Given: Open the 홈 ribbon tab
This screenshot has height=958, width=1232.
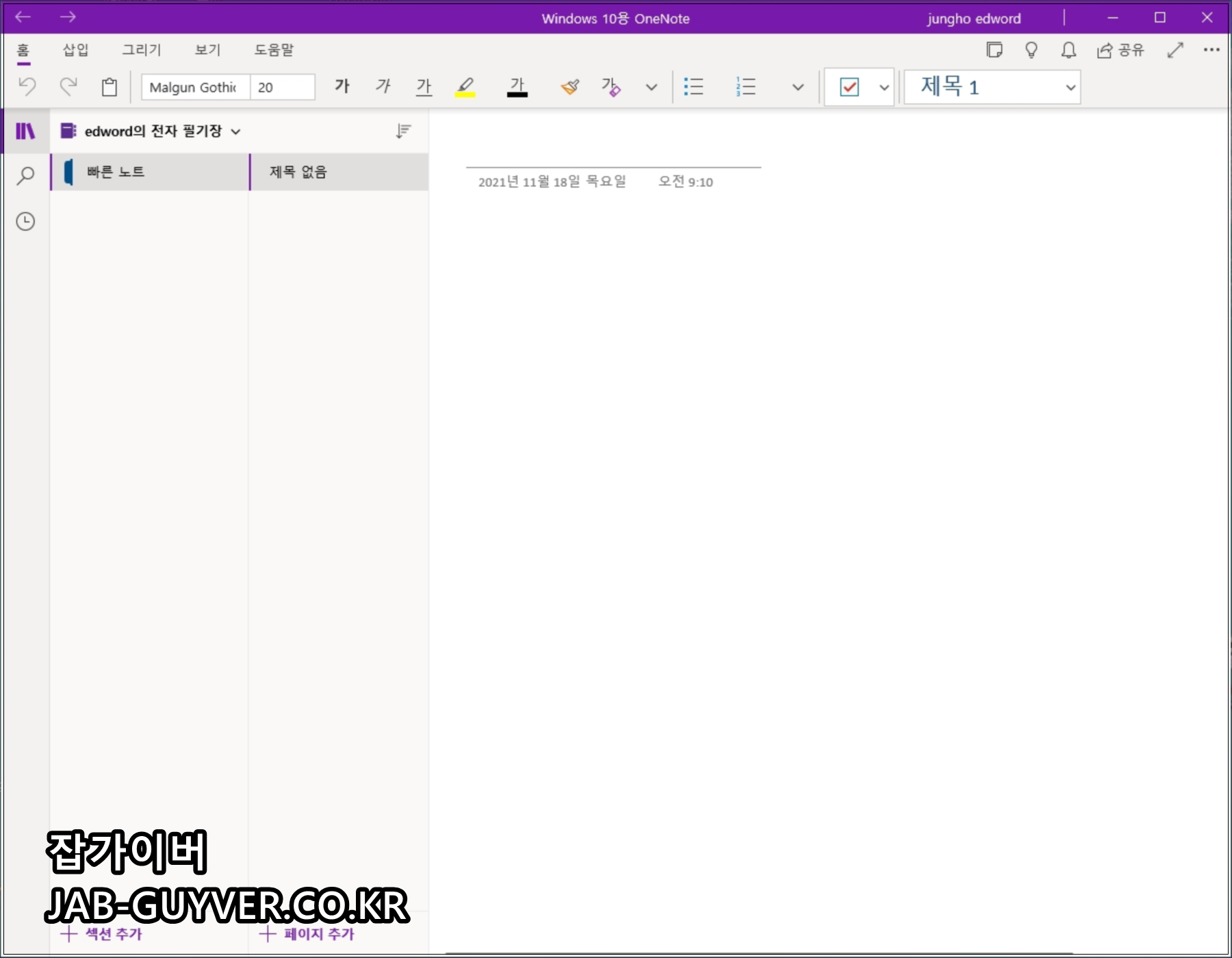Looking at the screenshot, I should coord(23,50).
